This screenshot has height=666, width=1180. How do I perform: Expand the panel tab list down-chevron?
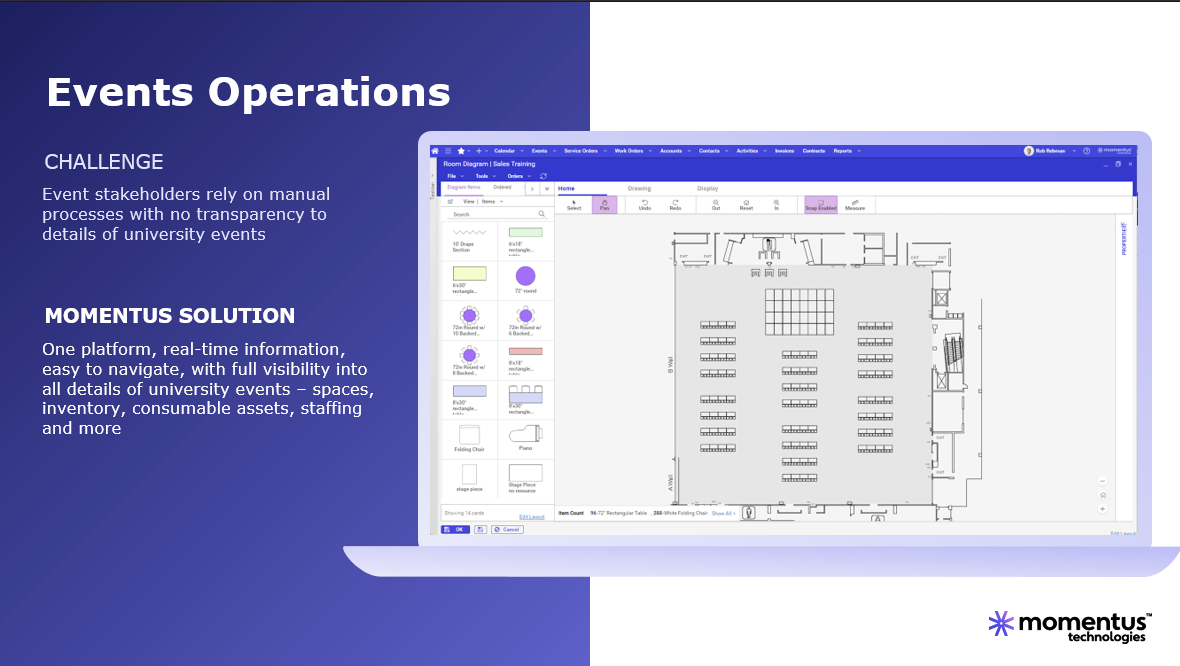pyautogui.click(x=547, y=188)
